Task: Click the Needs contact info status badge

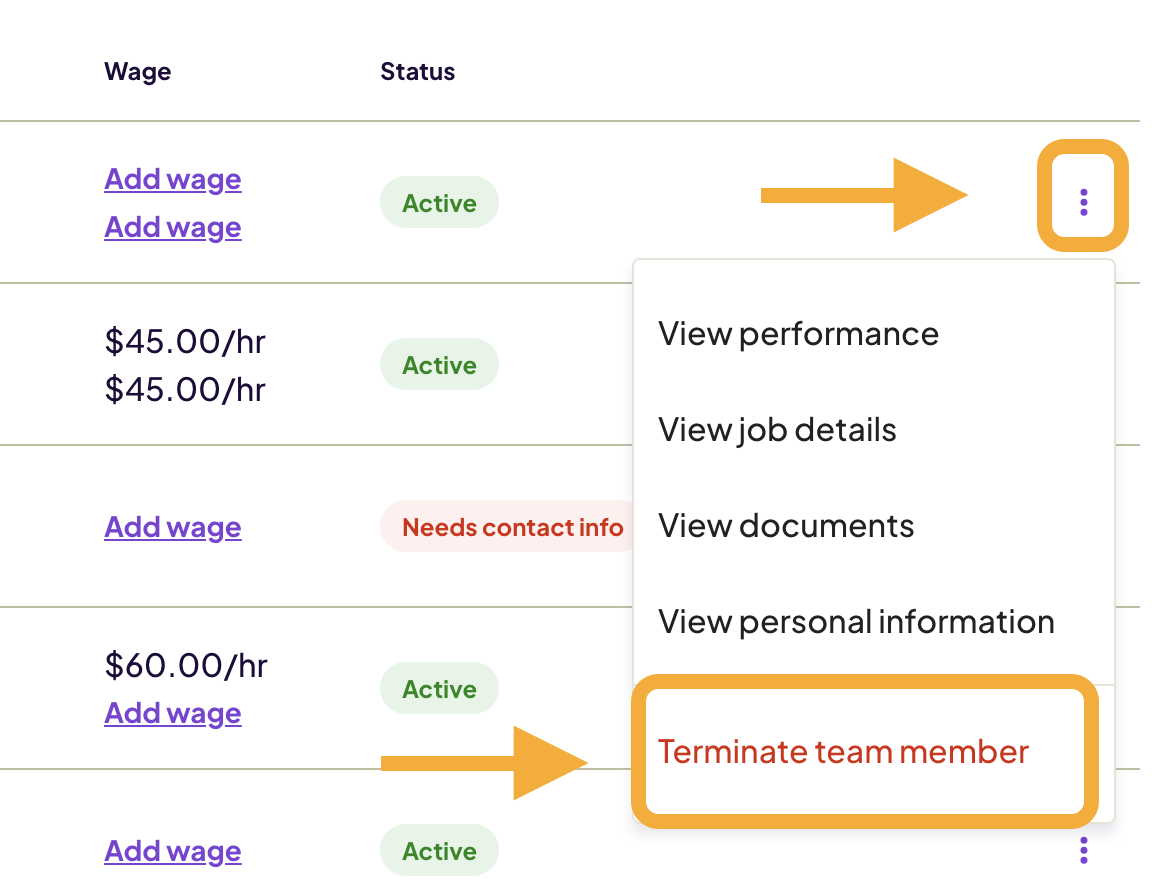Action: (511, 526)
